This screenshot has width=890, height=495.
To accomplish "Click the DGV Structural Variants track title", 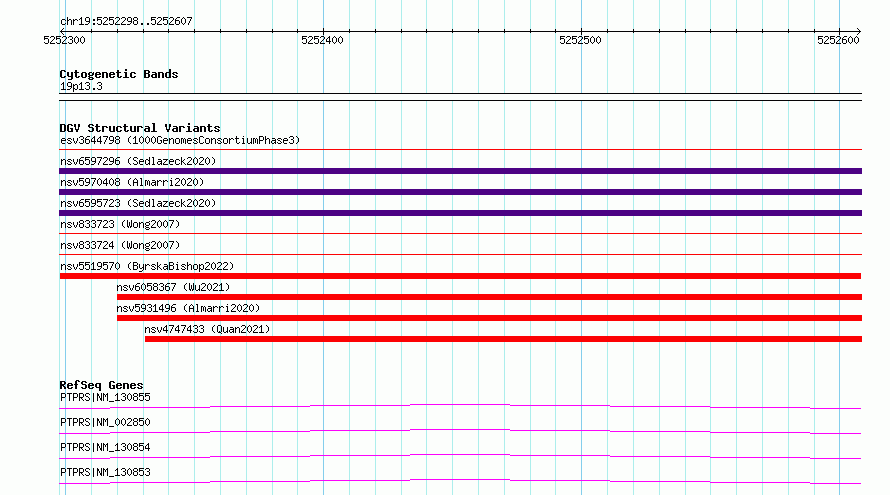I will (x=140, y=128).
